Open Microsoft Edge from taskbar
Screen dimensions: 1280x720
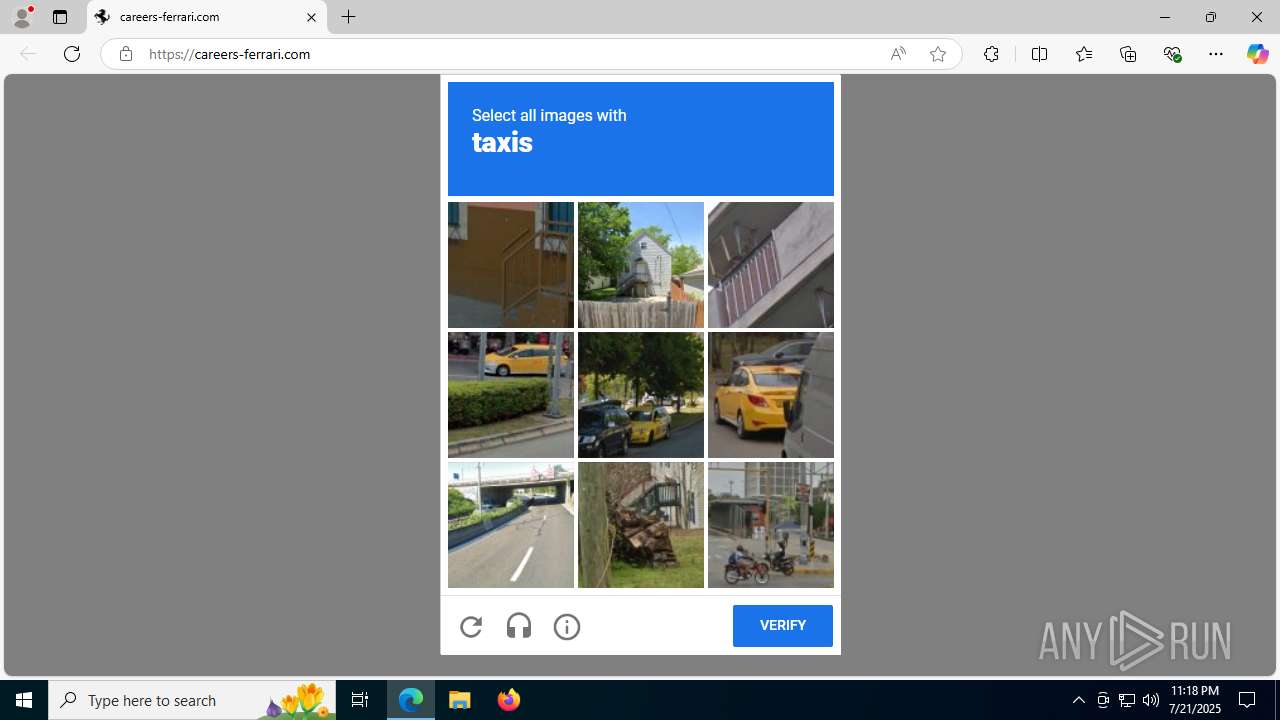pos(411,700)
